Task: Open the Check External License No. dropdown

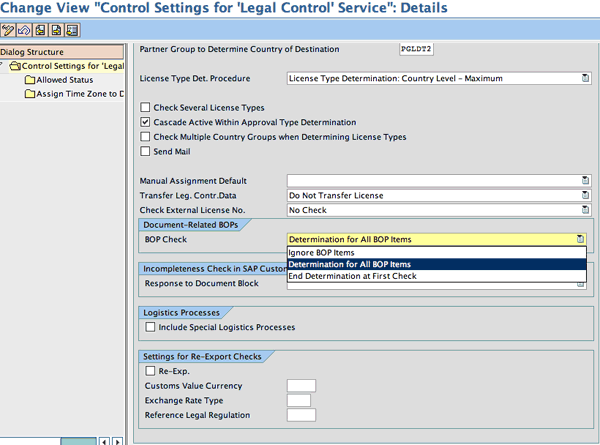Action: [581, 210]
